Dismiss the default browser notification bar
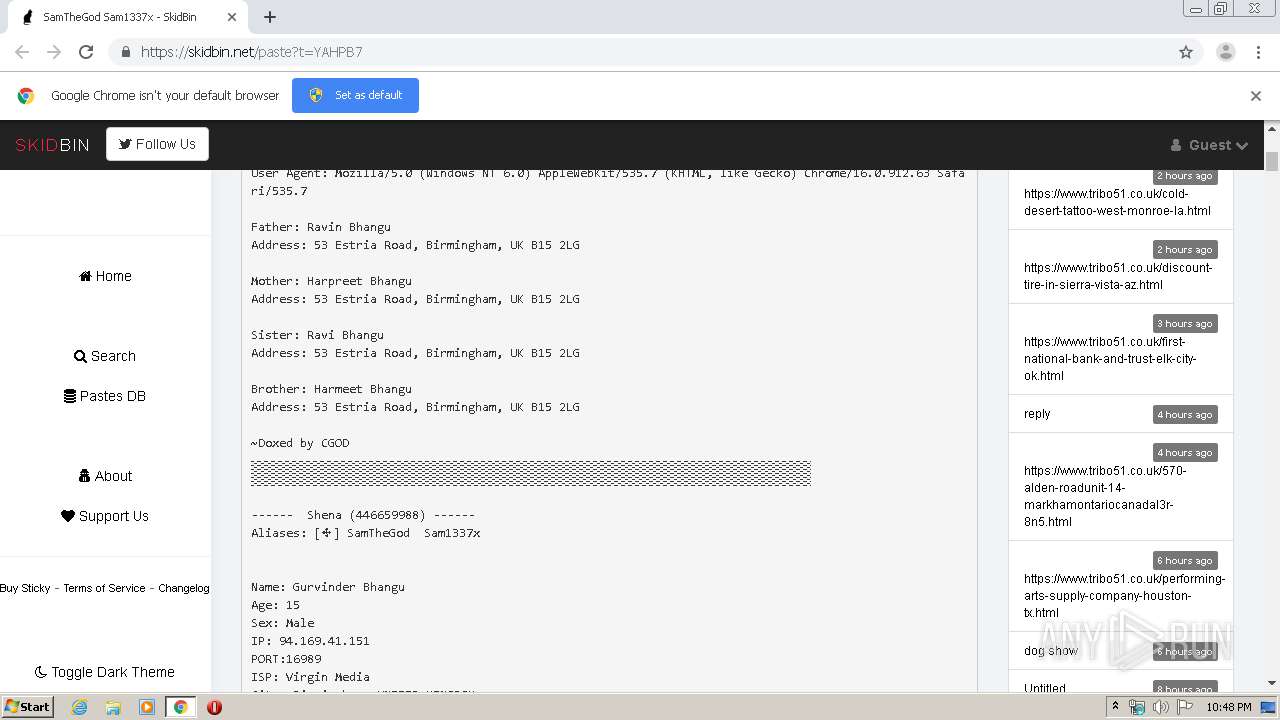The image size is (1280, 720). click(1256, 96)
